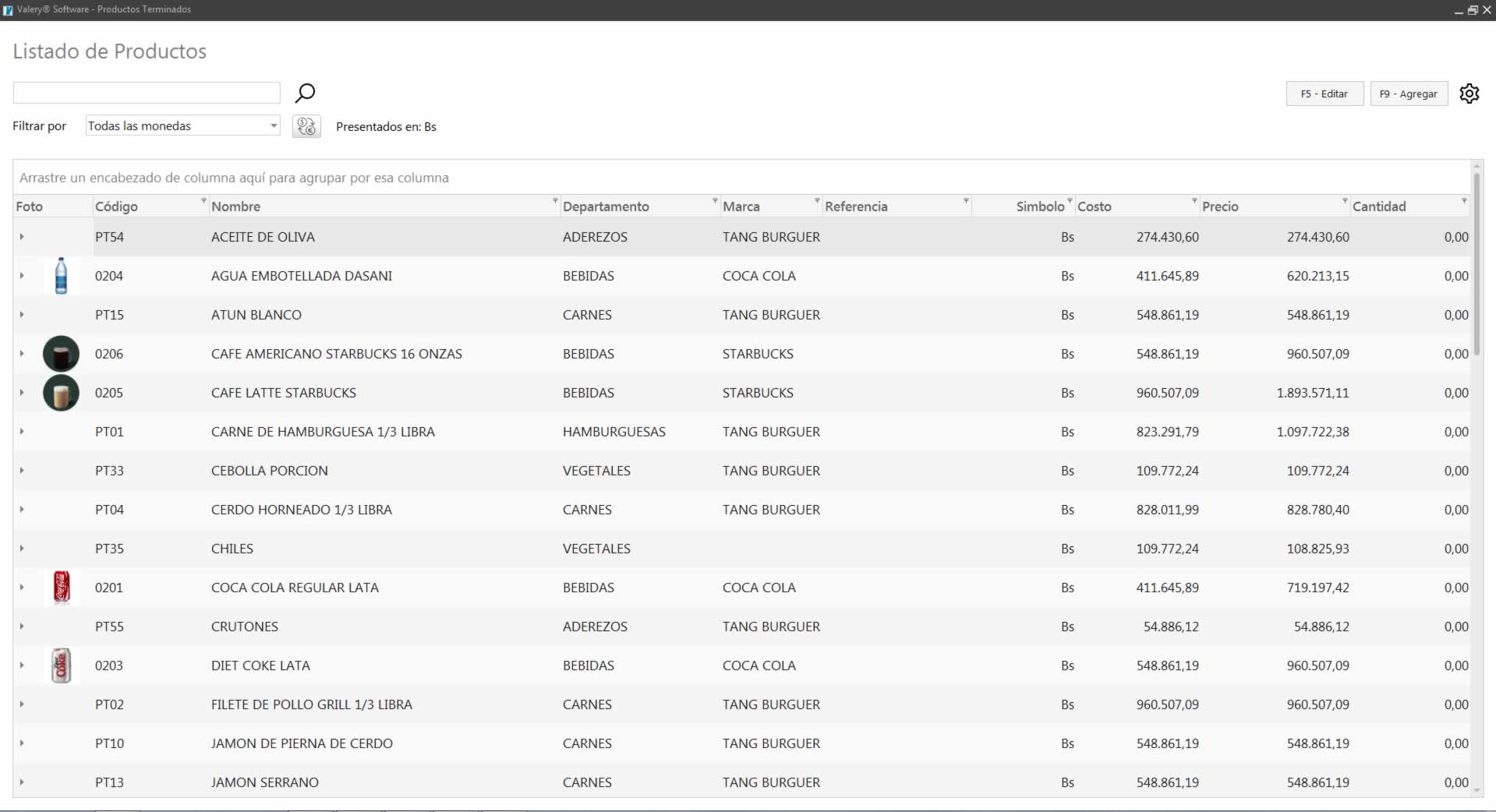Click the Diet Coke Lata photo
The image size is (1496, 812).
point(61,665)
